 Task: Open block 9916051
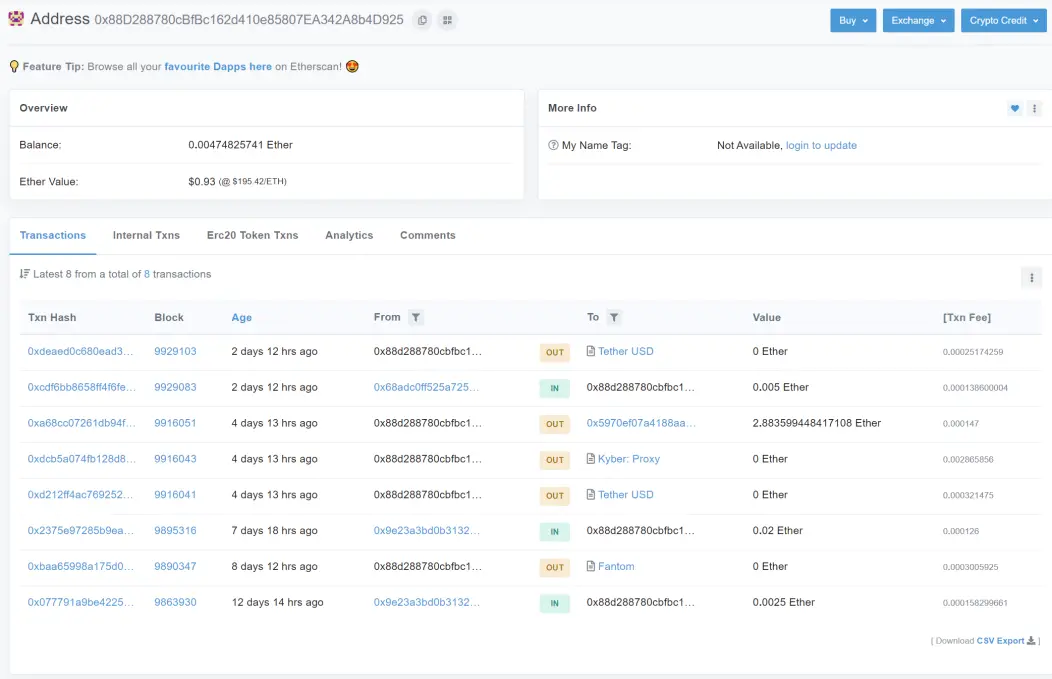175,423
